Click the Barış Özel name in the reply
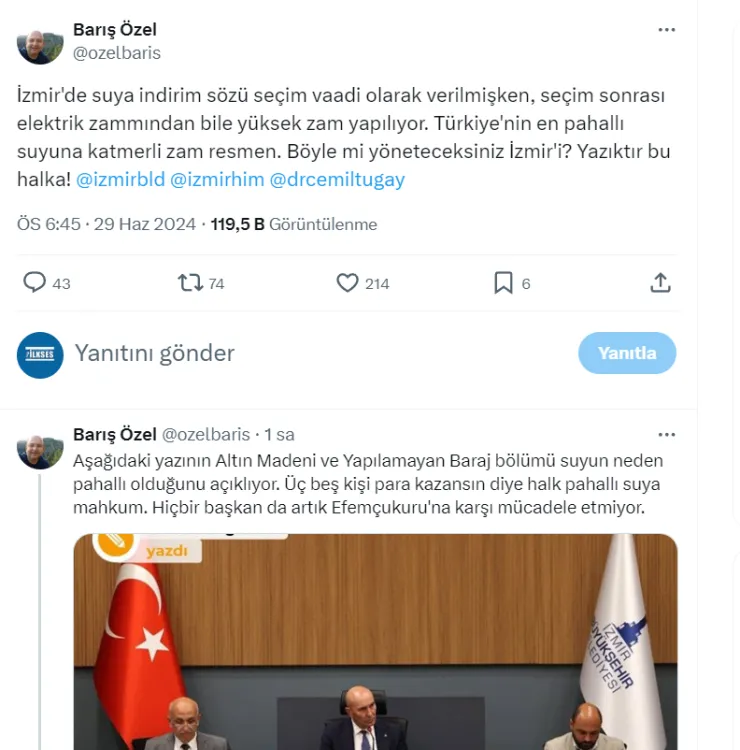The width and height of the screenshot is (740, 750). click(x=115, y=434)
